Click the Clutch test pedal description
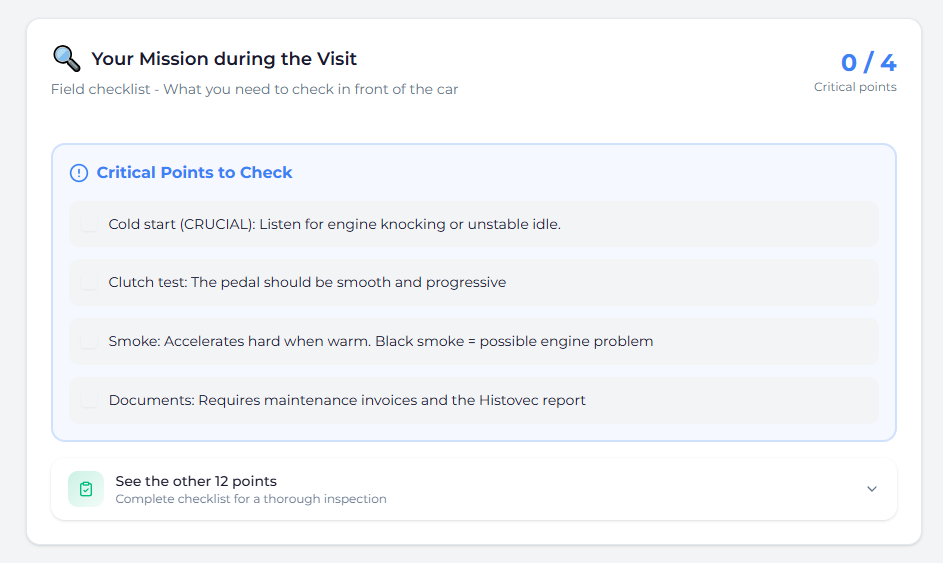 (348, 283)
